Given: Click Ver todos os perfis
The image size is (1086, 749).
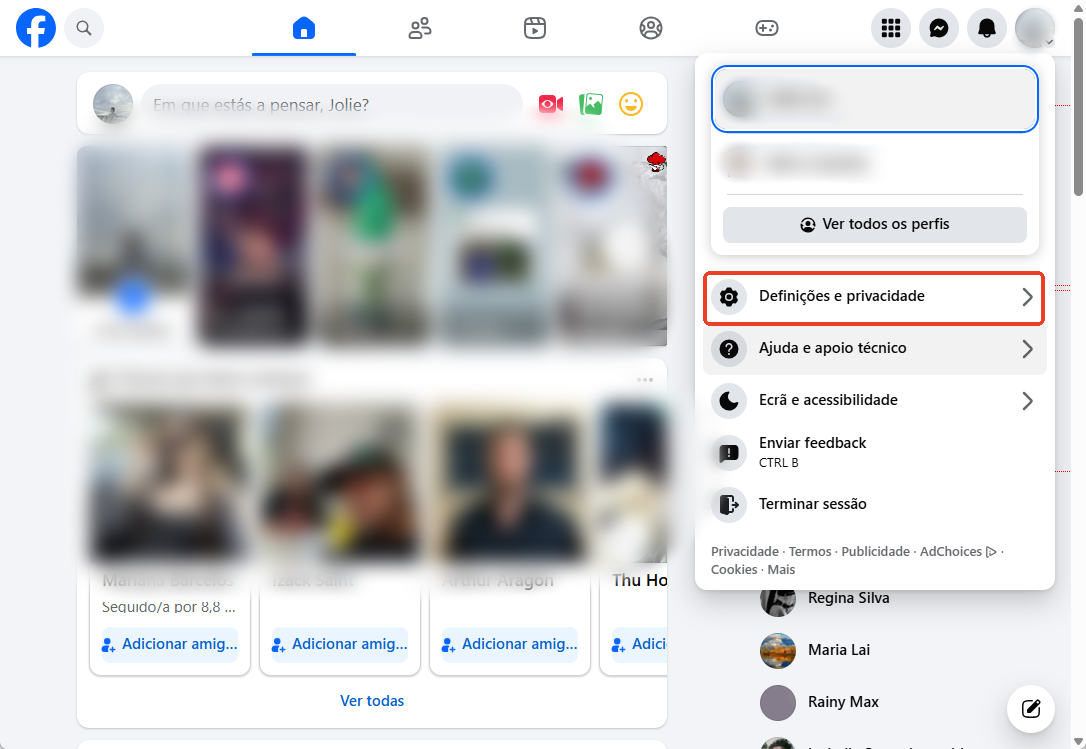Looking at the screenshot, I should click(x=874, y=224).
